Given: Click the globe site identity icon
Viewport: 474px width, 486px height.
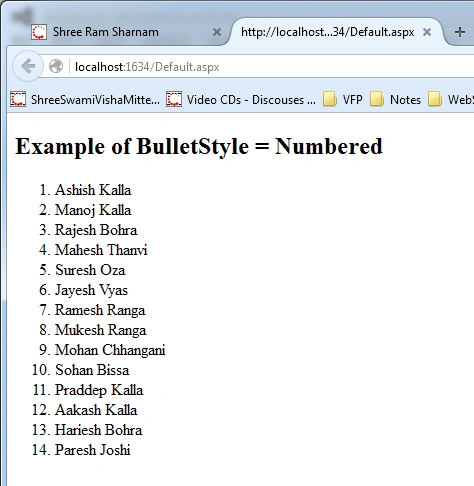Looking at the screenshot, I should pos(56,66).
